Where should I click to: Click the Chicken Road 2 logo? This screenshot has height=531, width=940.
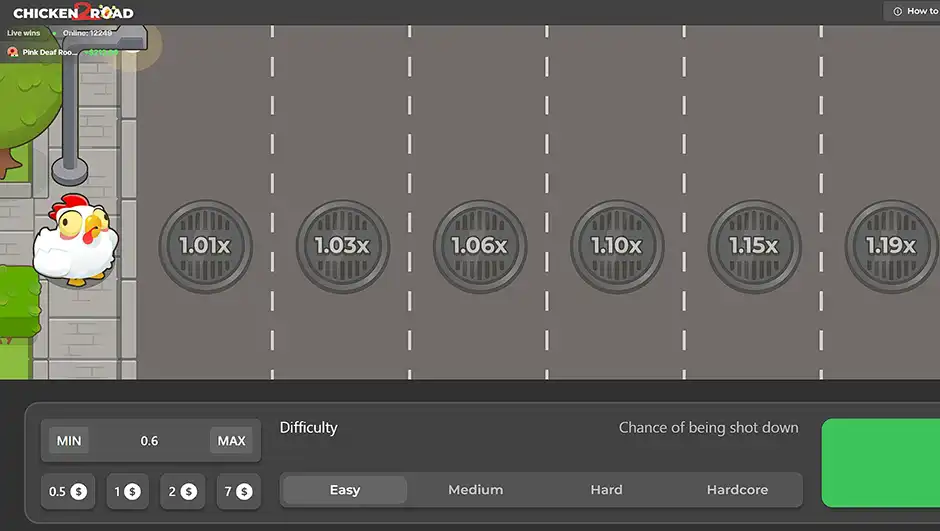click(74, 12)
